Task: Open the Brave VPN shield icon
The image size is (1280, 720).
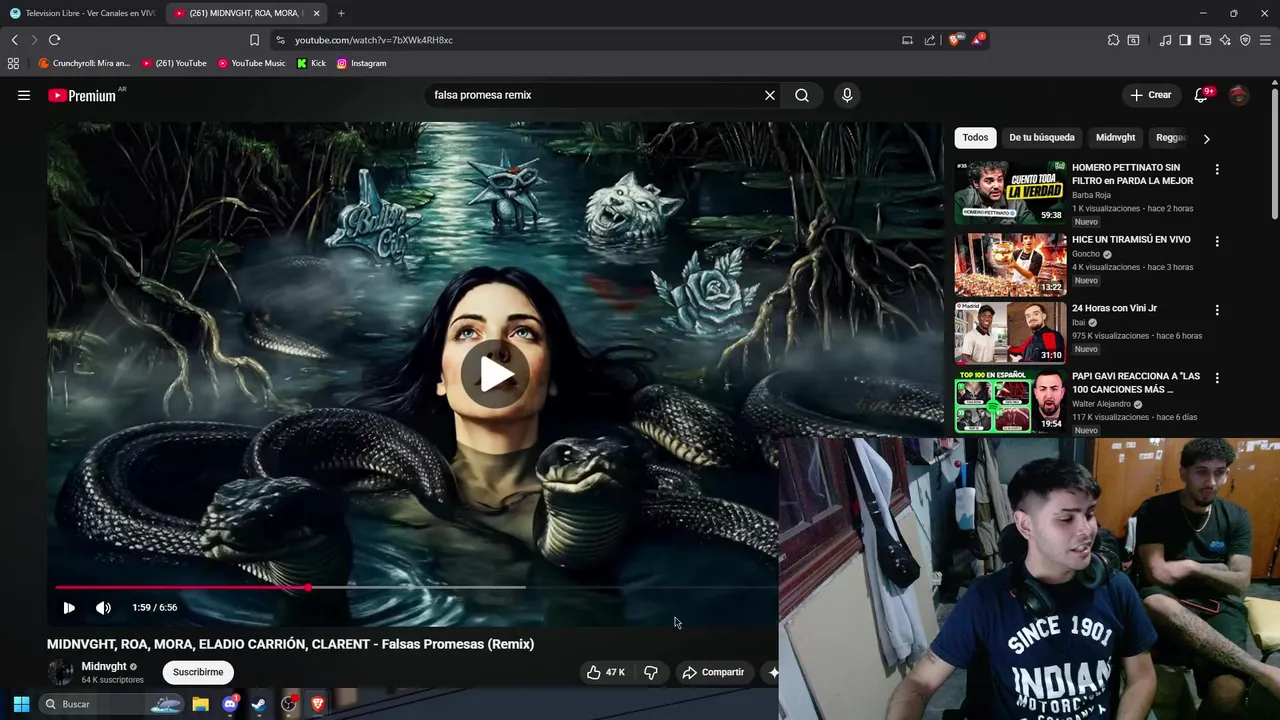Action: pos(1245,40)
